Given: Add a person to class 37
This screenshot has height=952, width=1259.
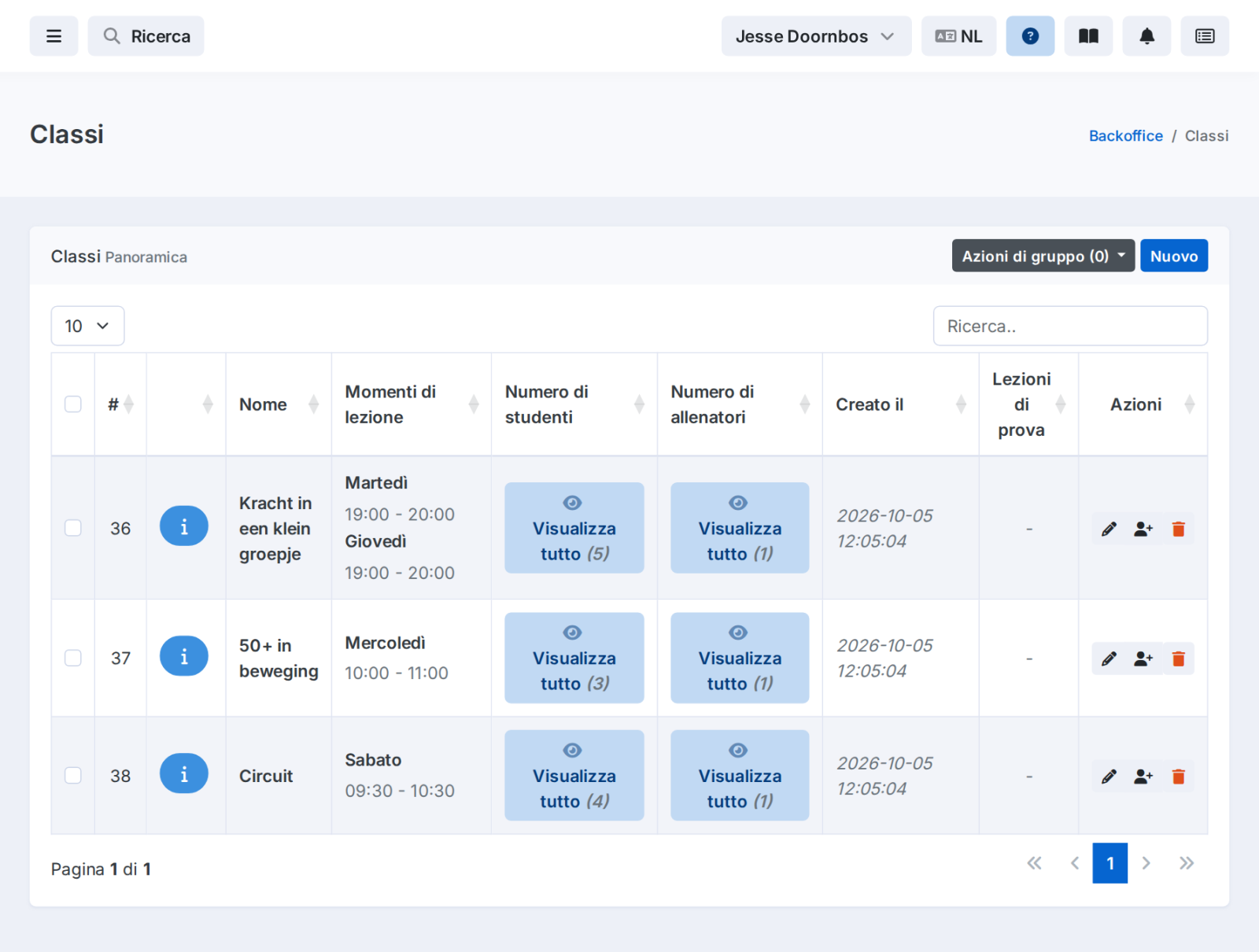Looking at the screenshot, I should click(x=1143, y=659).
